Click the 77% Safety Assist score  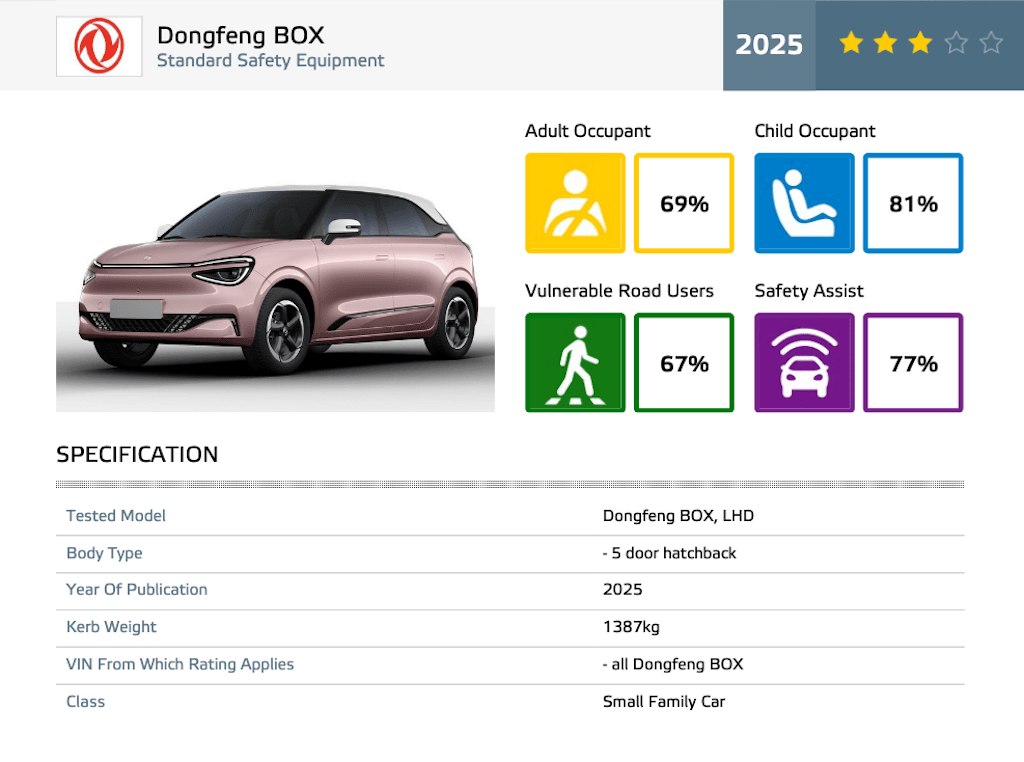[912, 362]
